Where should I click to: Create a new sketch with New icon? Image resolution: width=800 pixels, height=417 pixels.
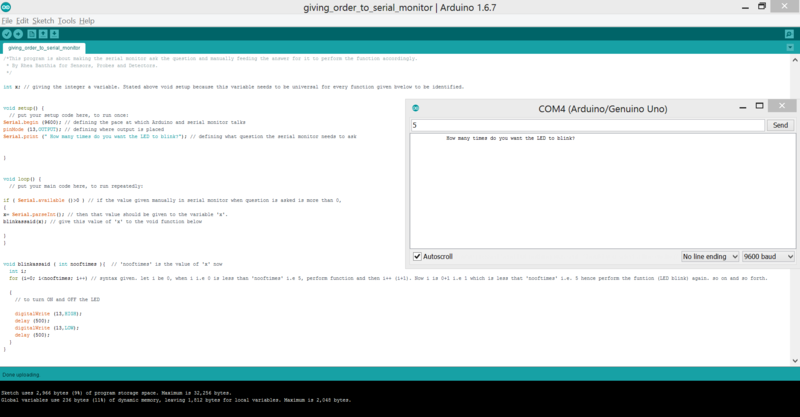(31, 33)
